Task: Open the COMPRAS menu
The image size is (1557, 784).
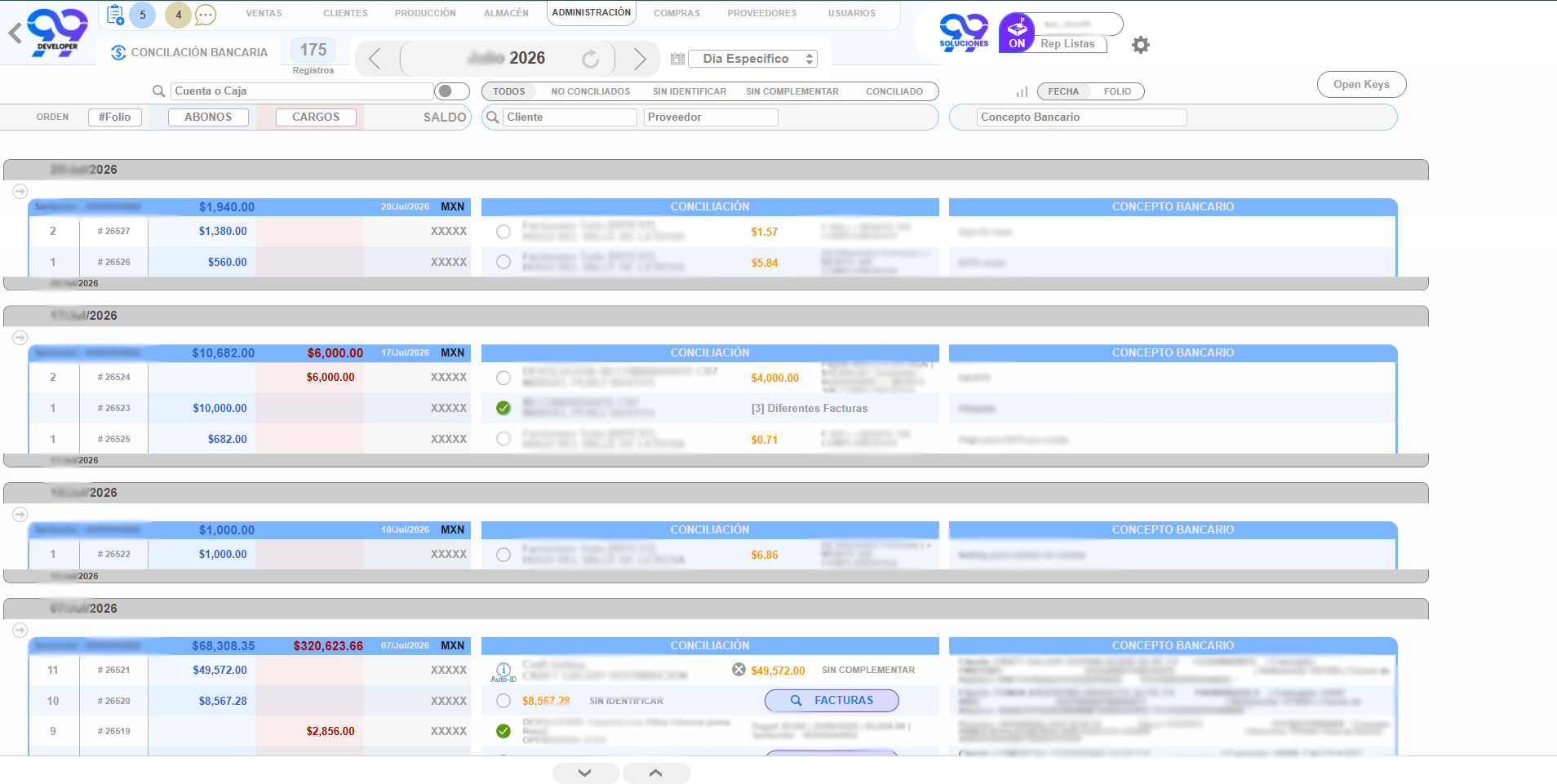Action: [676, 13]
